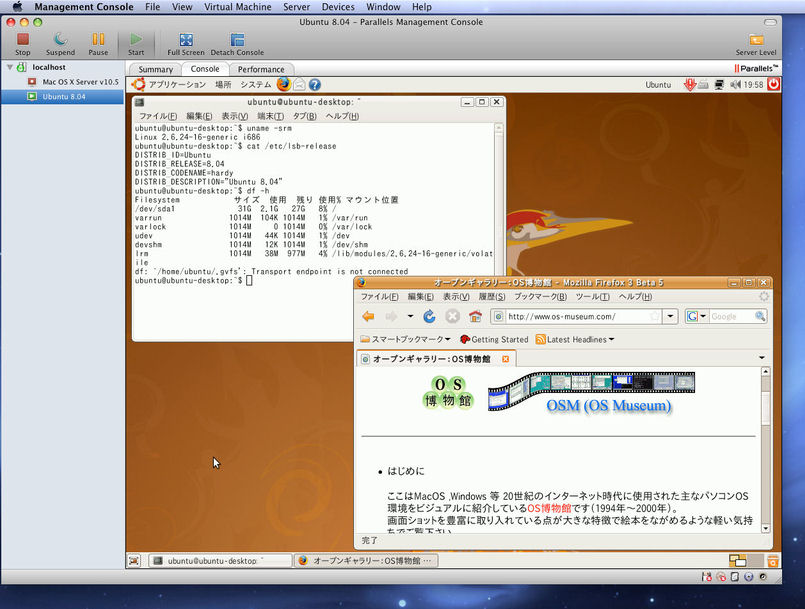Close the OS博物館 Firefox tab
The width and height of the screenshot is (805, 609).
tap(505, 359)
